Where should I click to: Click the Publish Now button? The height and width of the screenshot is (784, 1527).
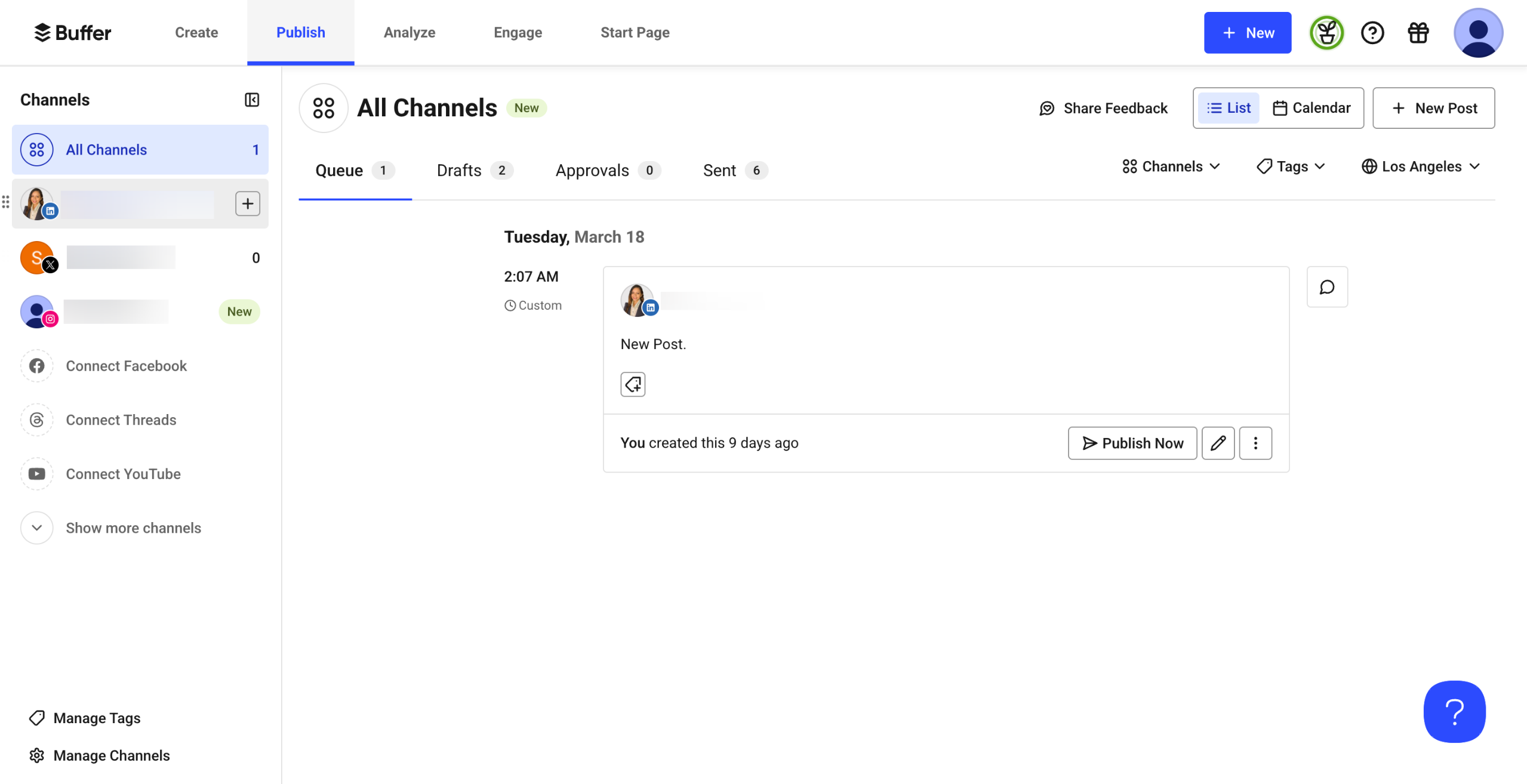tap(1132, 443)
